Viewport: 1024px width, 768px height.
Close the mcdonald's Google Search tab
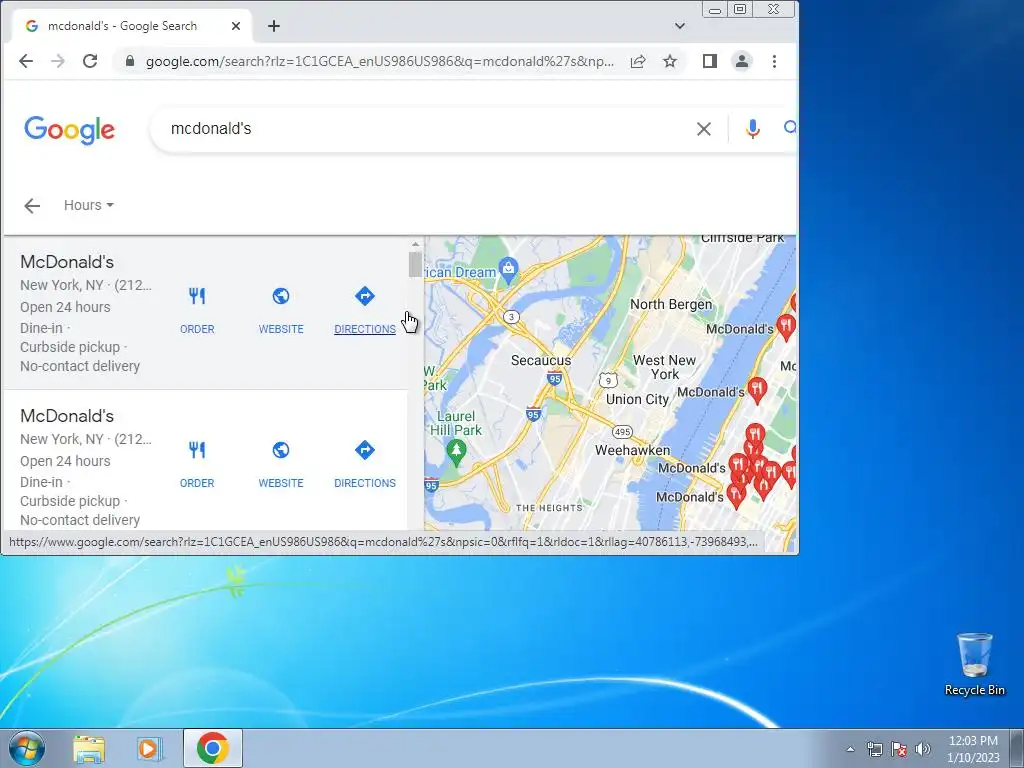click(236, 26)
